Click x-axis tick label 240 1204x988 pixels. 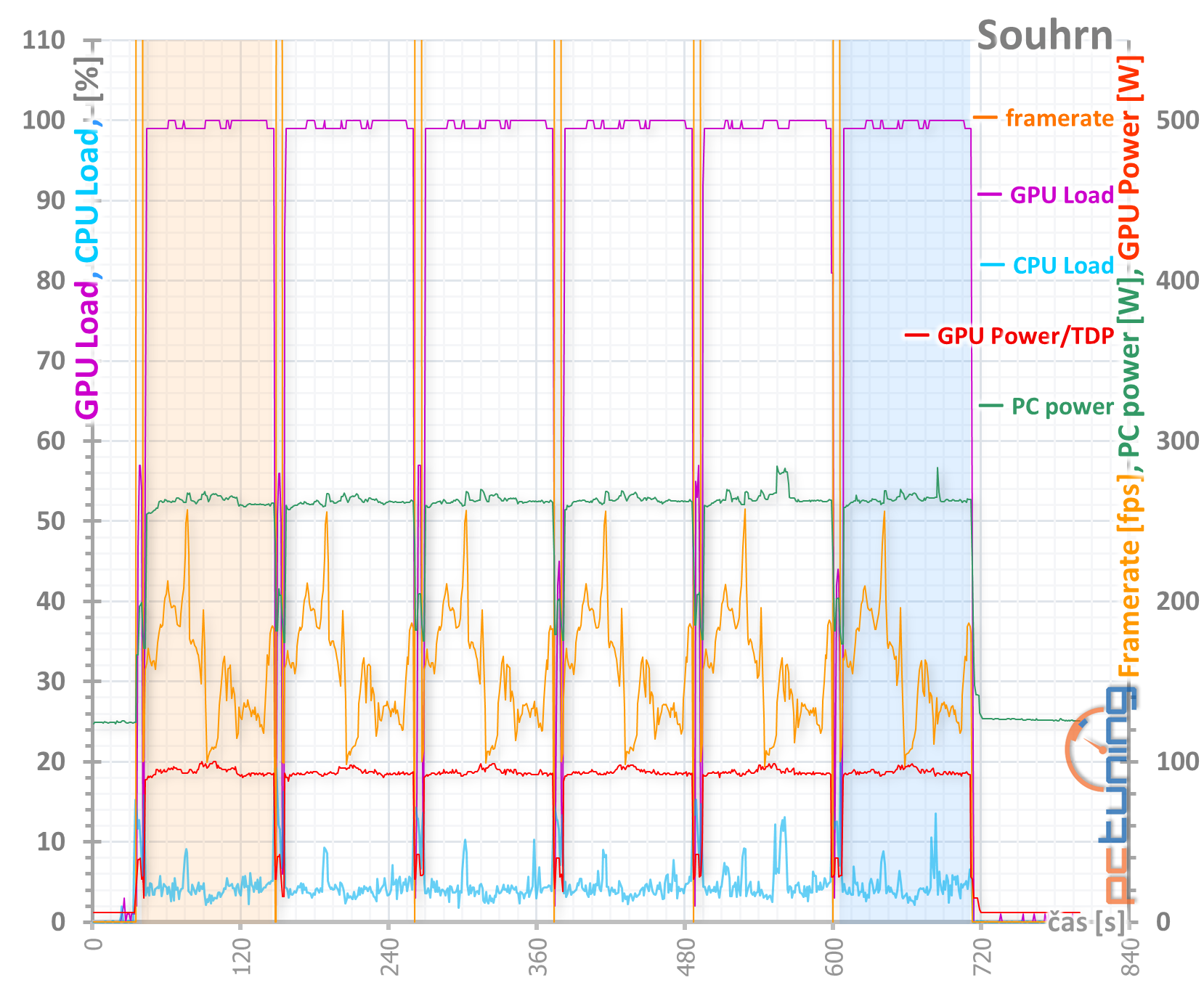(x=389, y=957)
